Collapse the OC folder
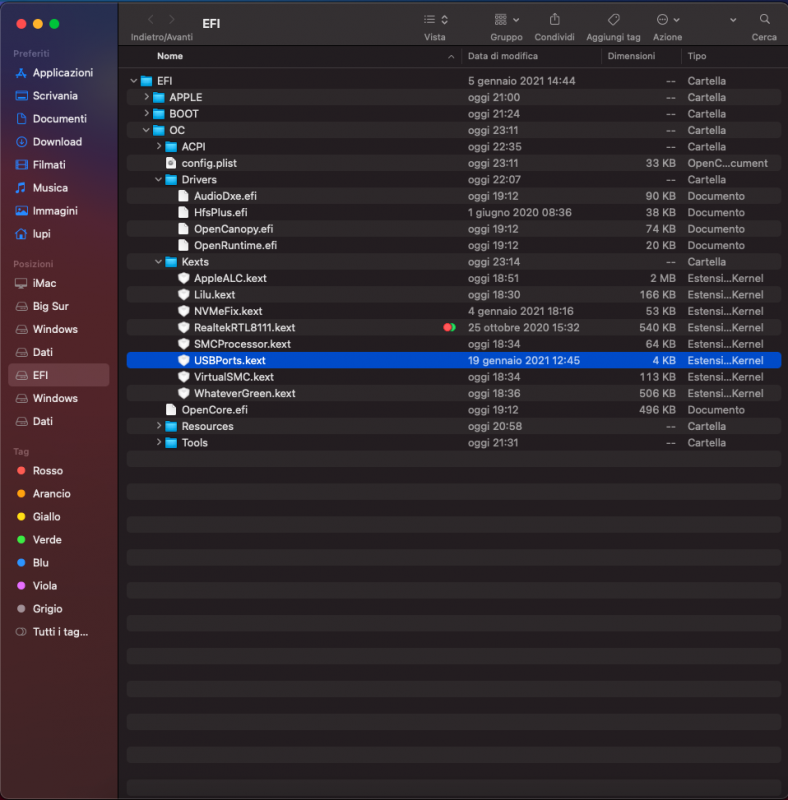Image resolution: width=788 pixels, height=800 pixels. [146, 130]
